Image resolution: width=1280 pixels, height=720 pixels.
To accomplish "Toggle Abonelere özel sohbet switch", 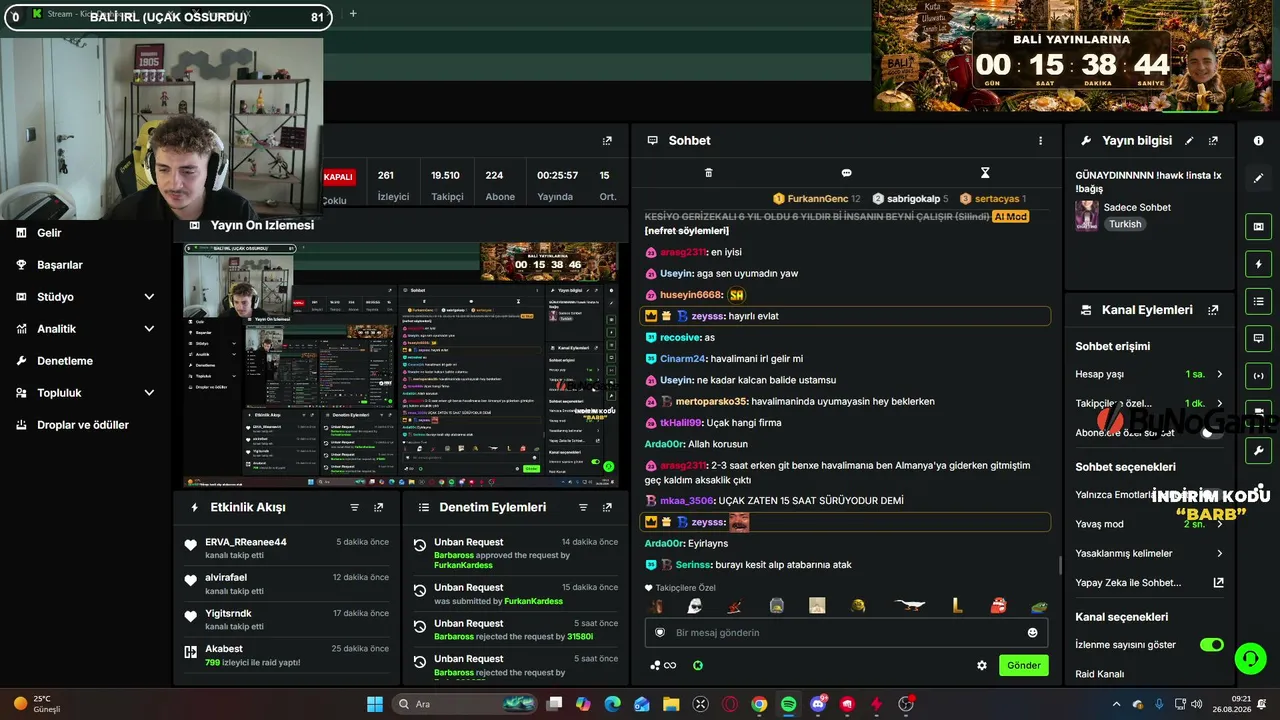I will [1212, 432].
